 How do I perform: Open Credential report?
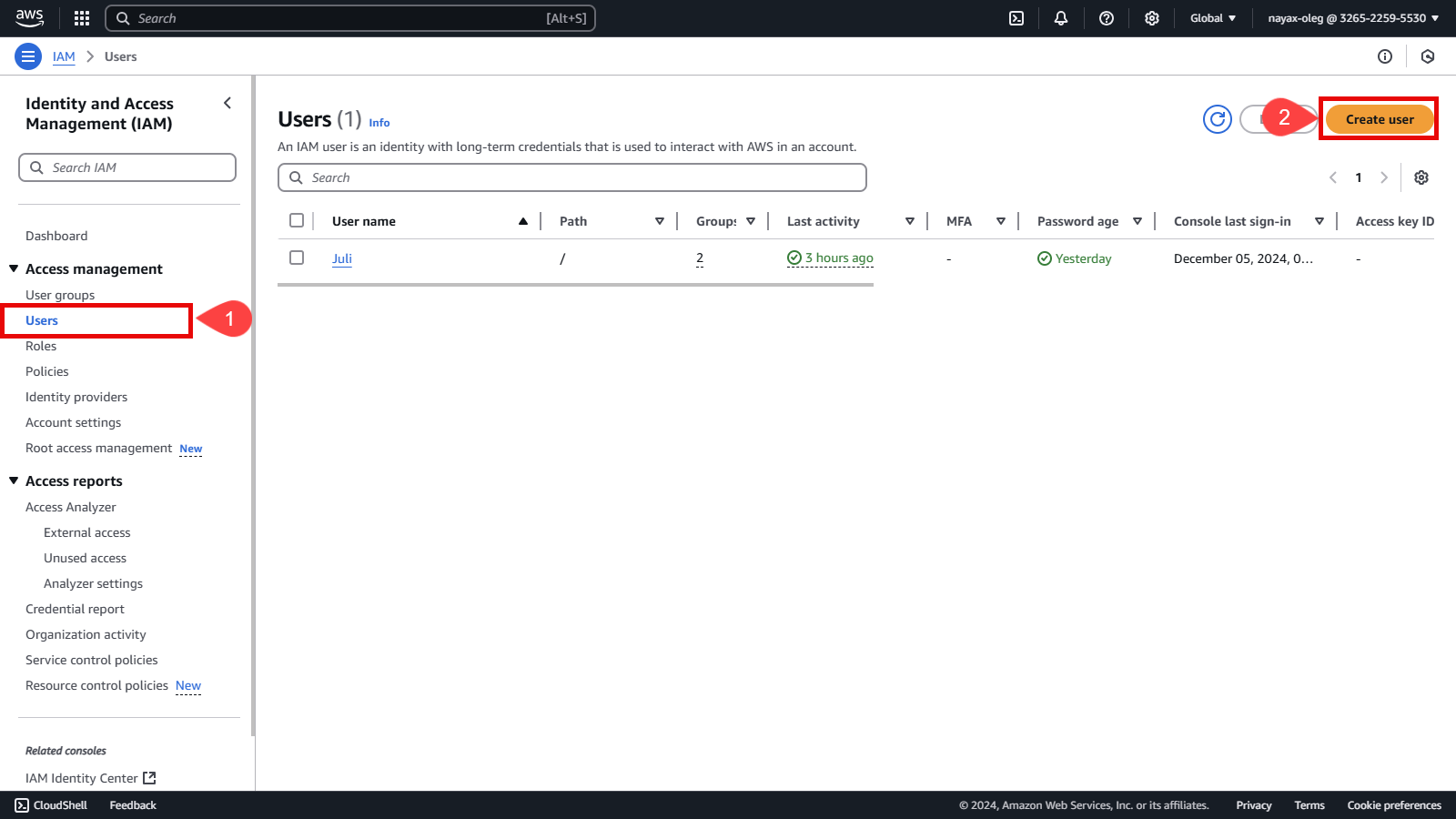pyautogui.click(x=75, y=609)
